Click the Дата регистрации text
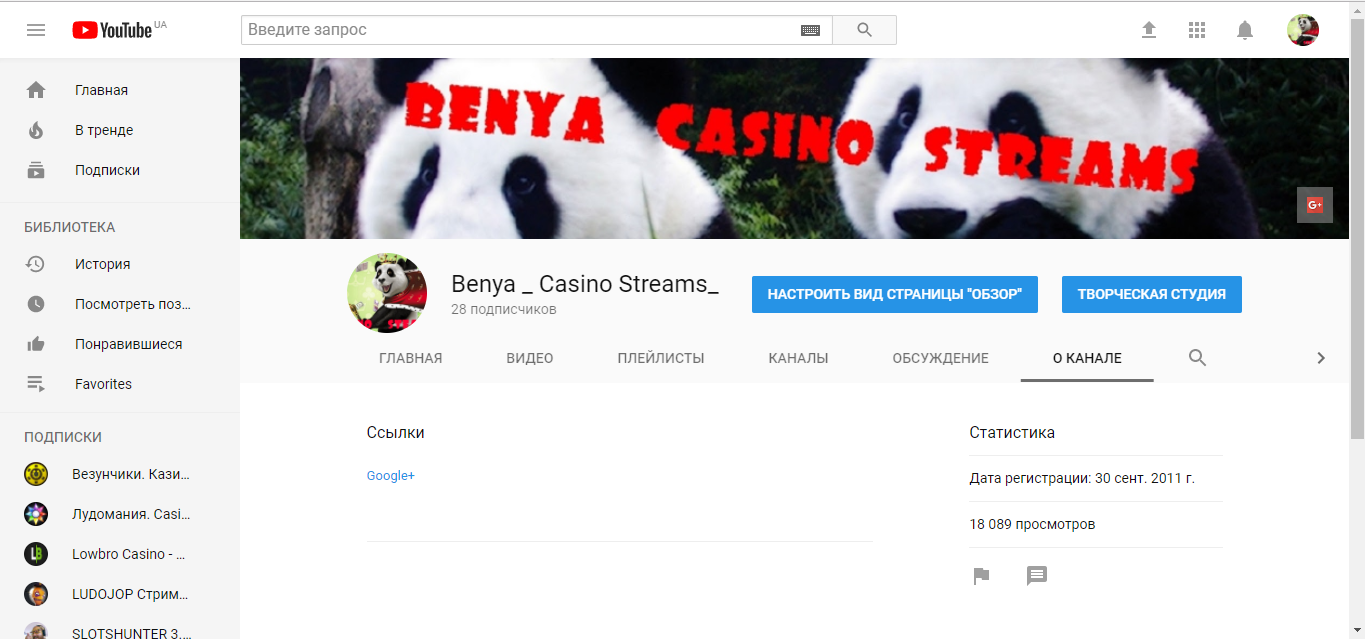Image resolution: width=1365 pixels, height=639 pixels. 1082,478
